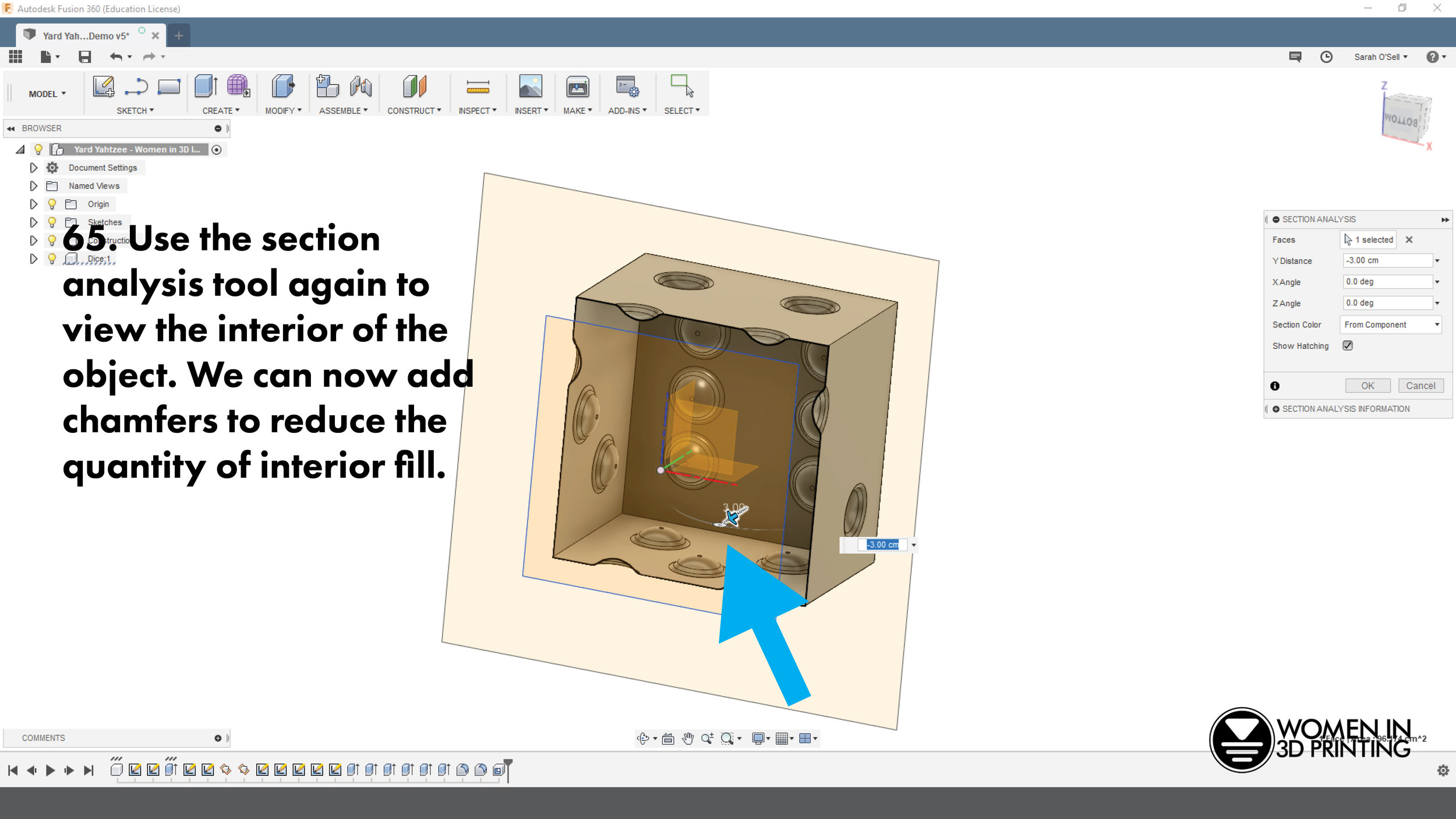Viewport: 1456px width, 819px height.
Task: Open the CONSTRUCT menu
Action: pos(414,111)
